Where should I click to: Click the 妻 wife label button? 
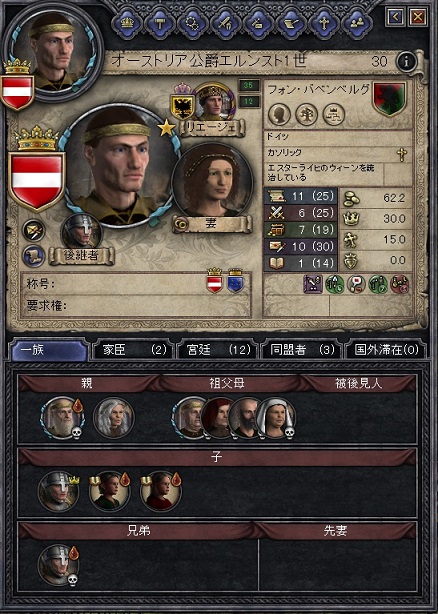(212, 224)
